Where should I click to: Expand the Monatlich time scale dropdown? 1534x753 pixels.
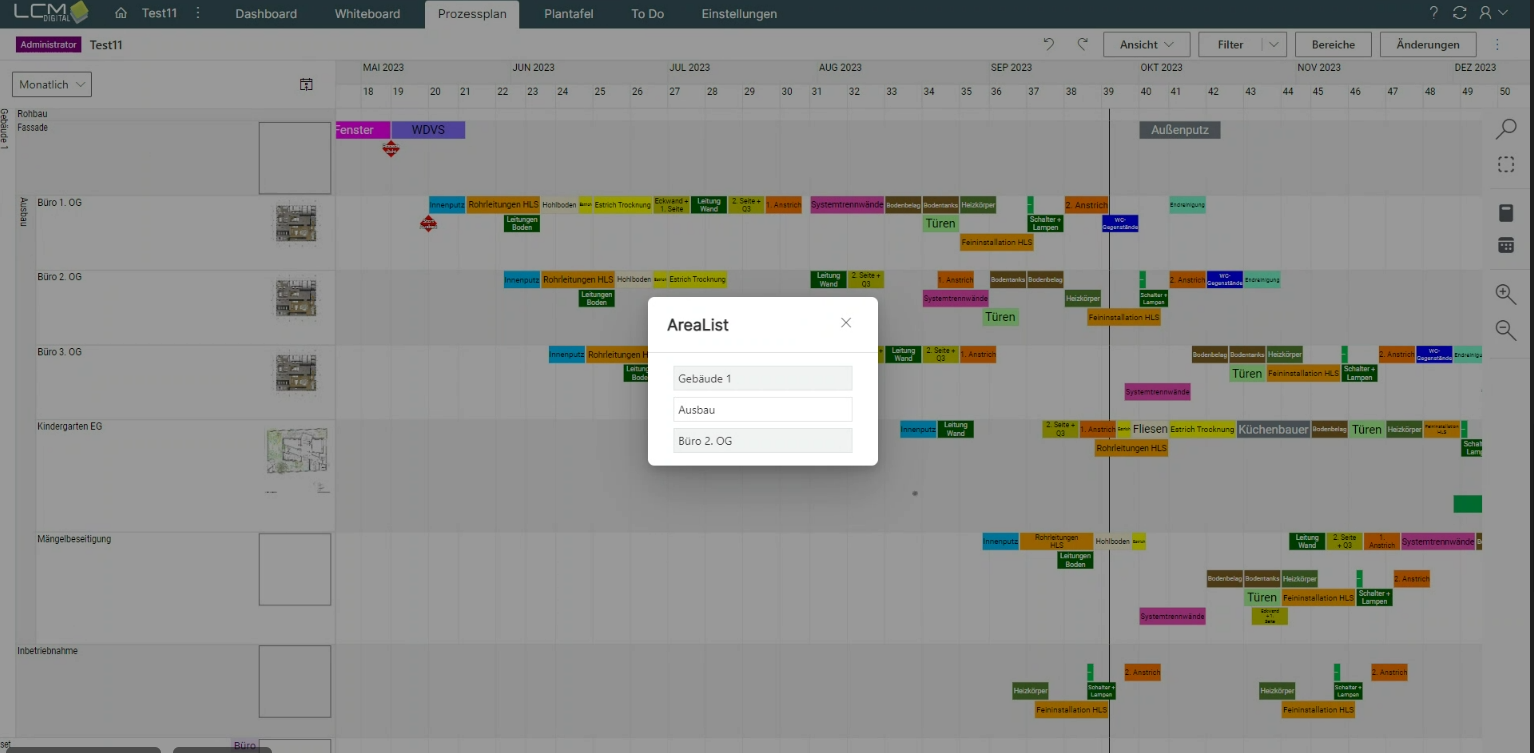point(52,85)
